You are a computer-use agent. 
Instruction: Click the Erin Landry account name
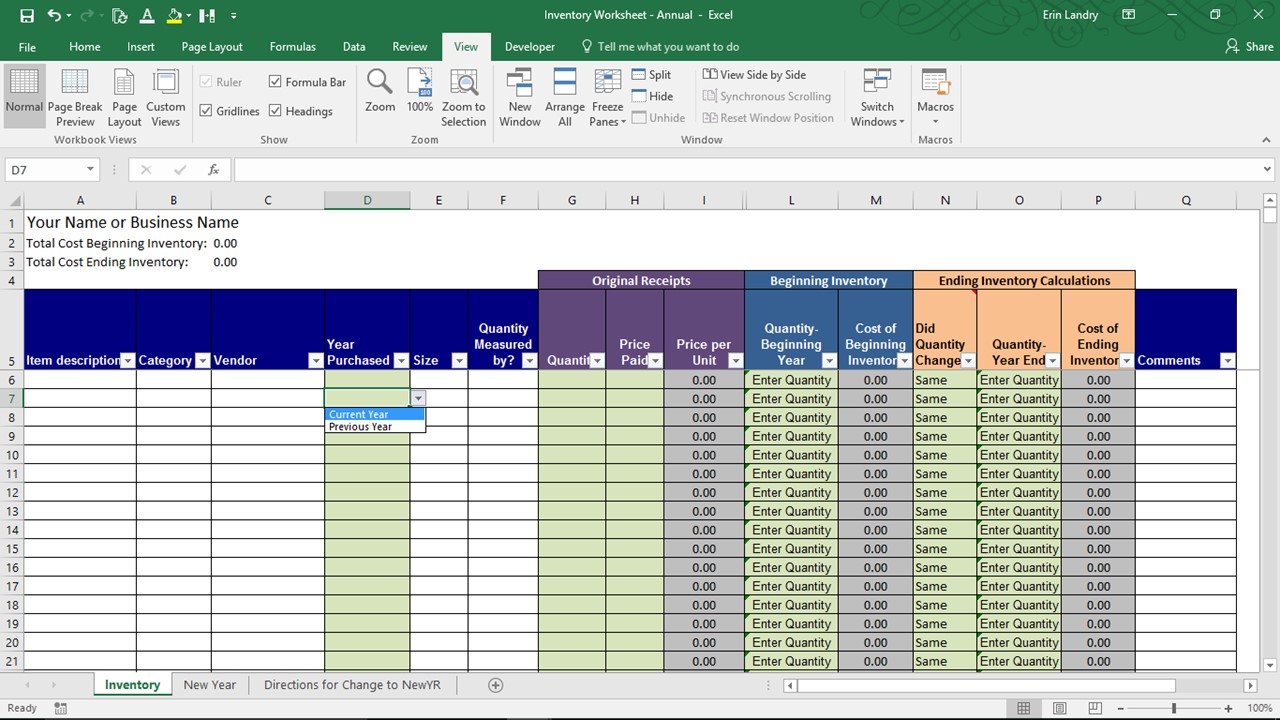1069,15
